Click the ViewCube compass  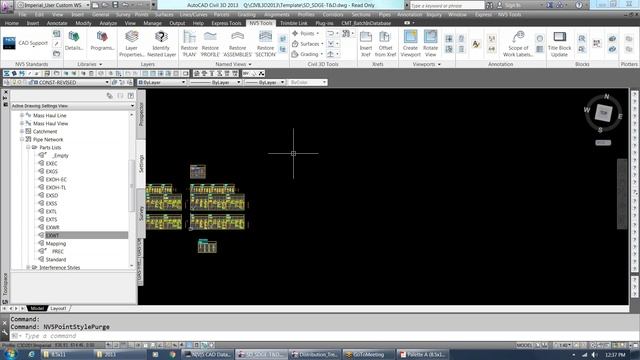603,113
